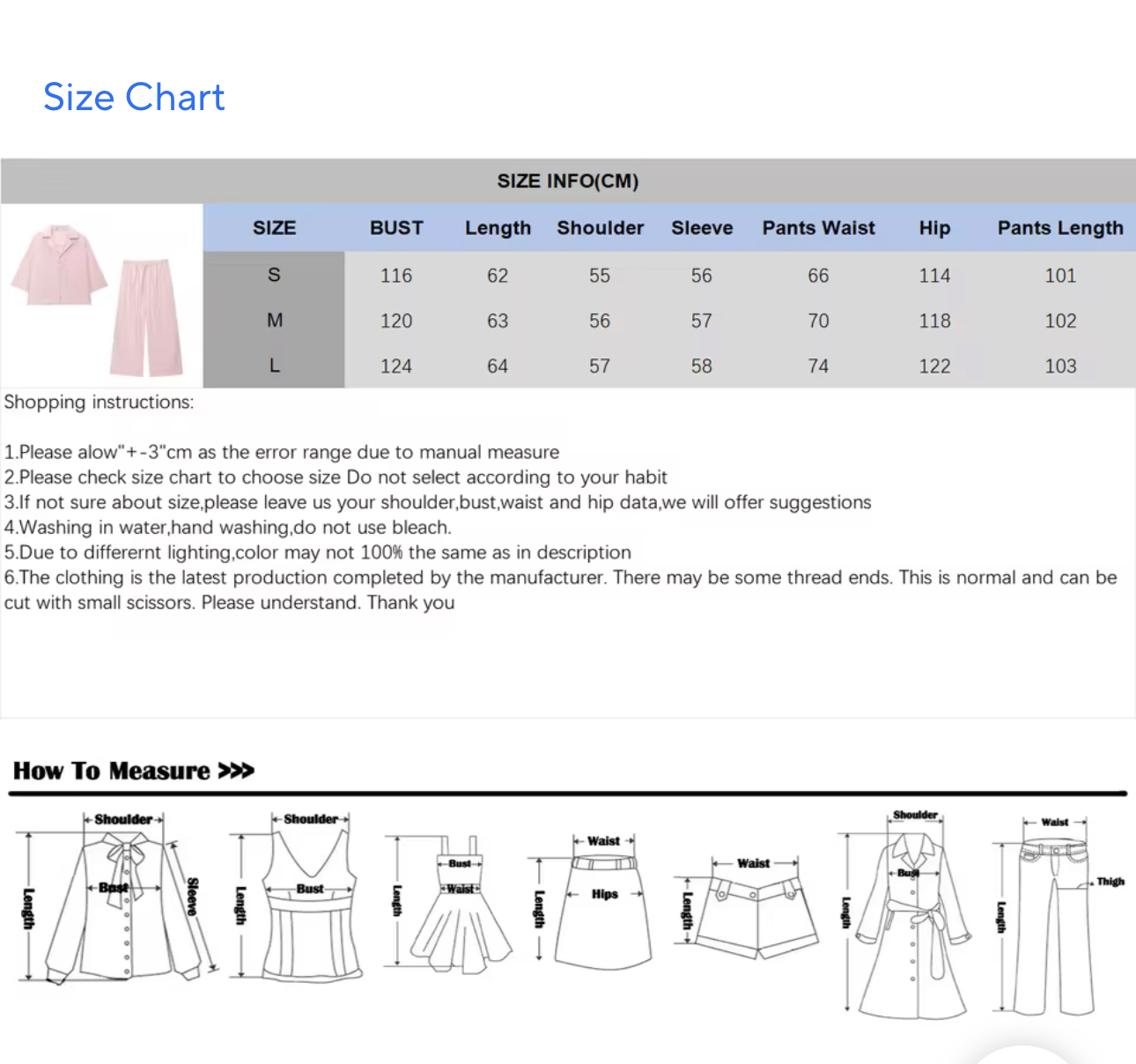Select the BUST column header
The image size is (1136, 1064).
(x=396, y=228)
